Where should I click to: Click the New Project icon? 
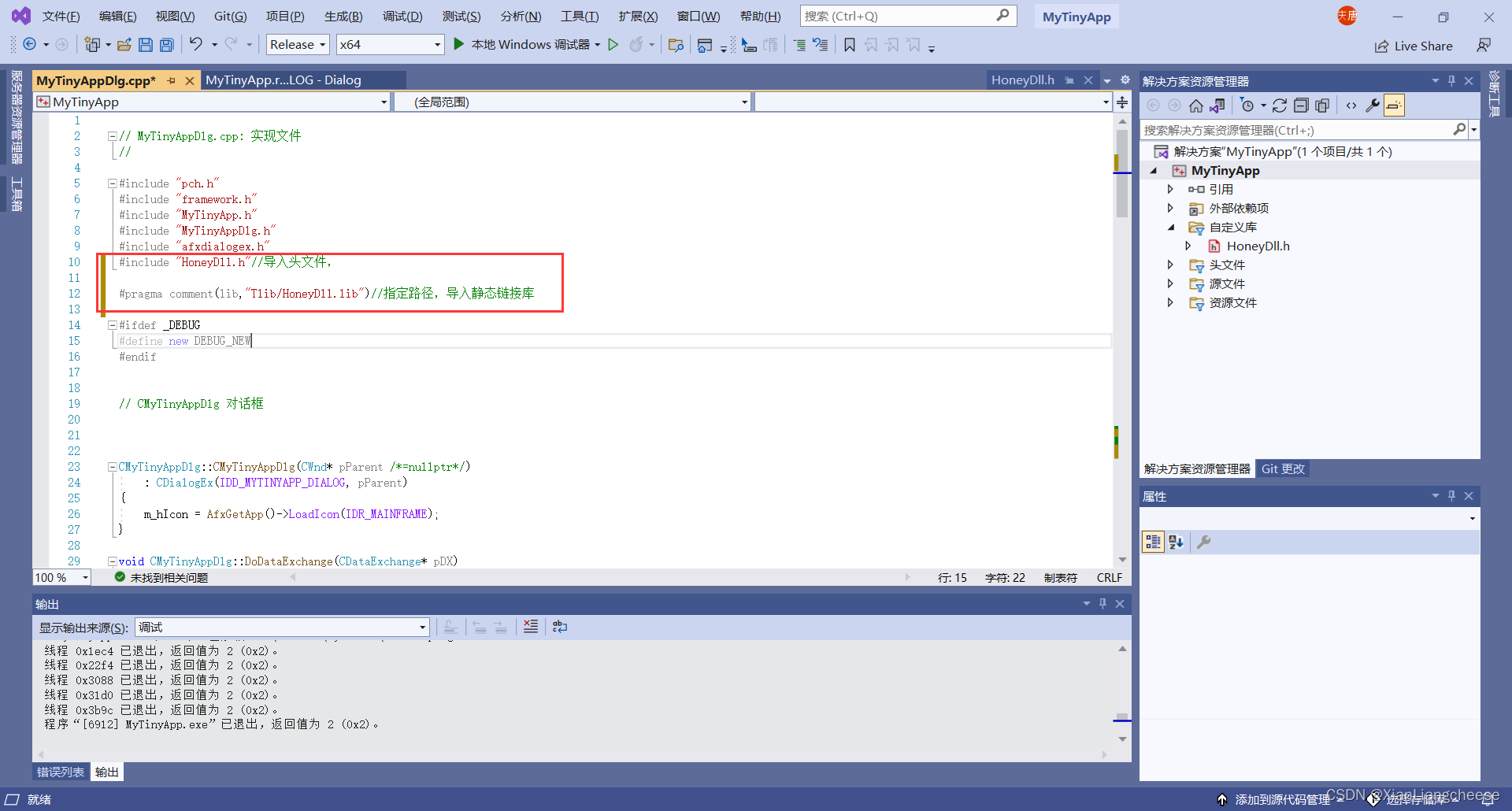click(93, 45)
